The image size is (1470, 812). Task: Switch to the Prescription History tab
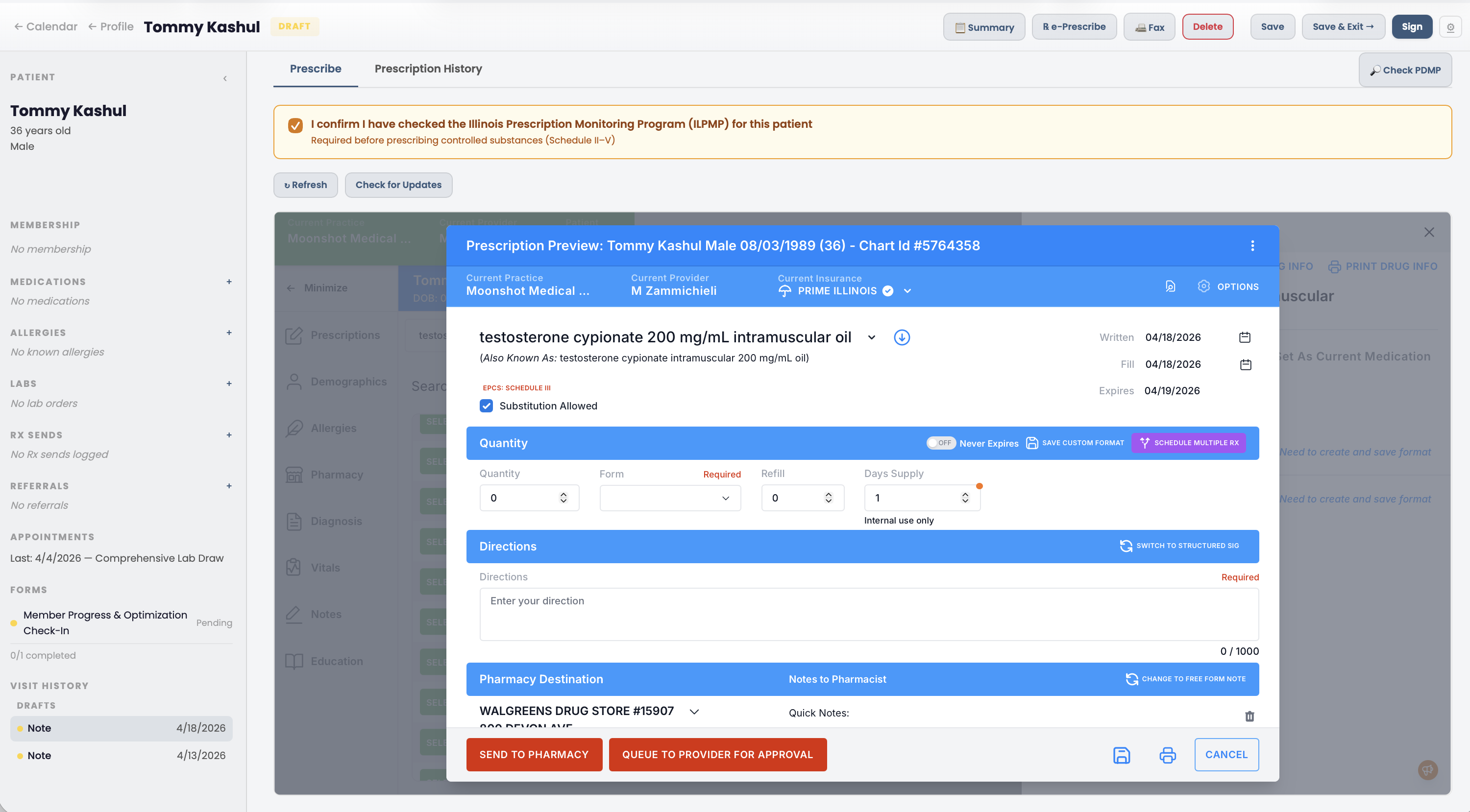(429, 69)
